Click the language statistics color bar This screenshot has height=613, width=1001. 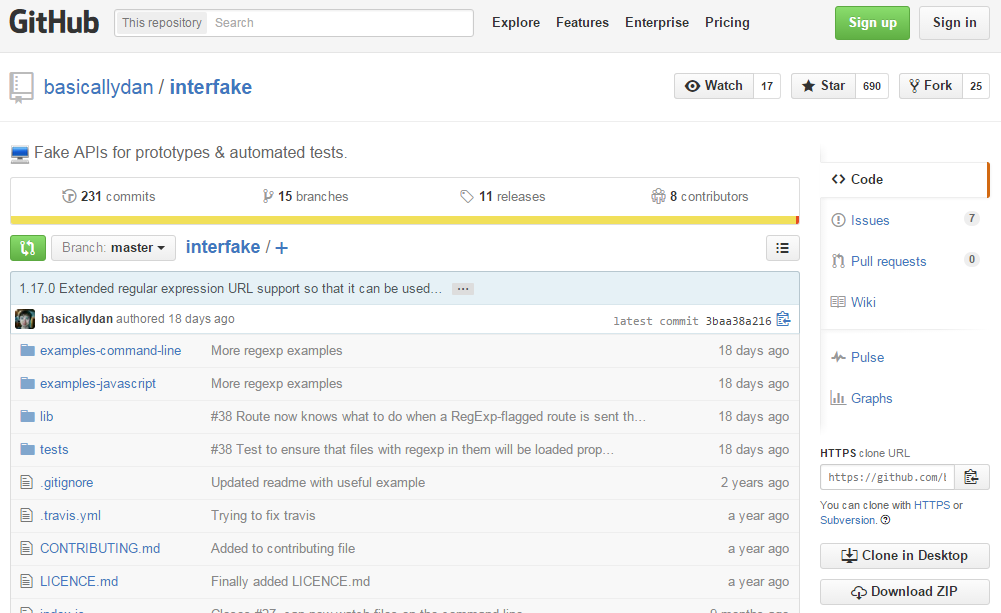[405, 220]
